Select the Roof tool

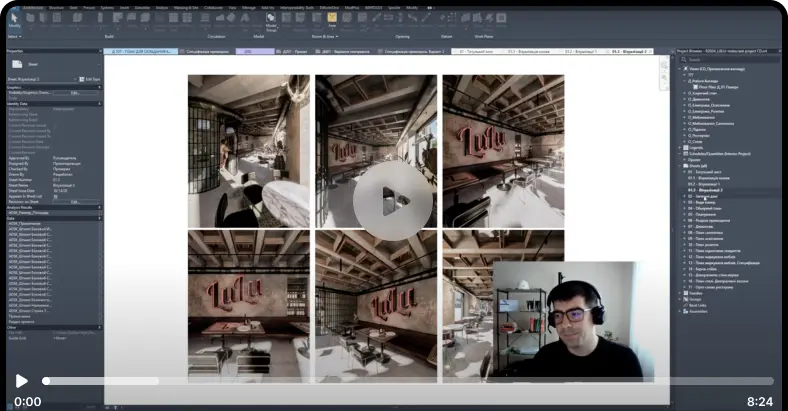point(118,20)
